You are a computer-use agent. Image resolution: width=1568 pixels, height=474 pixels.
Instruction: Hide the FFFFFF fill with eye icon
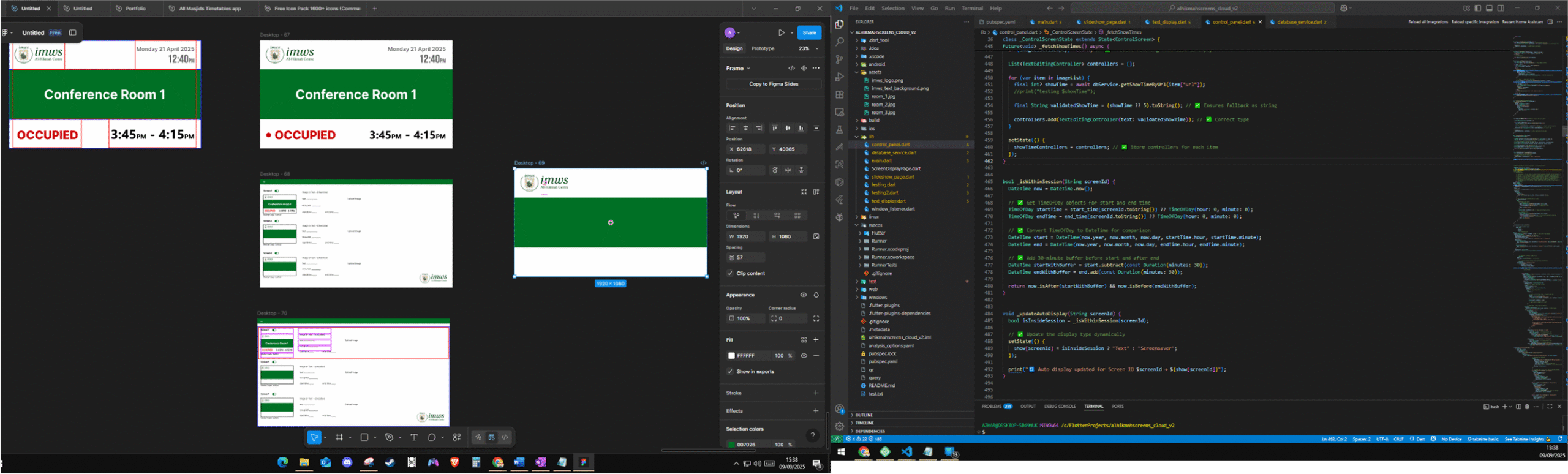point(804,356)
